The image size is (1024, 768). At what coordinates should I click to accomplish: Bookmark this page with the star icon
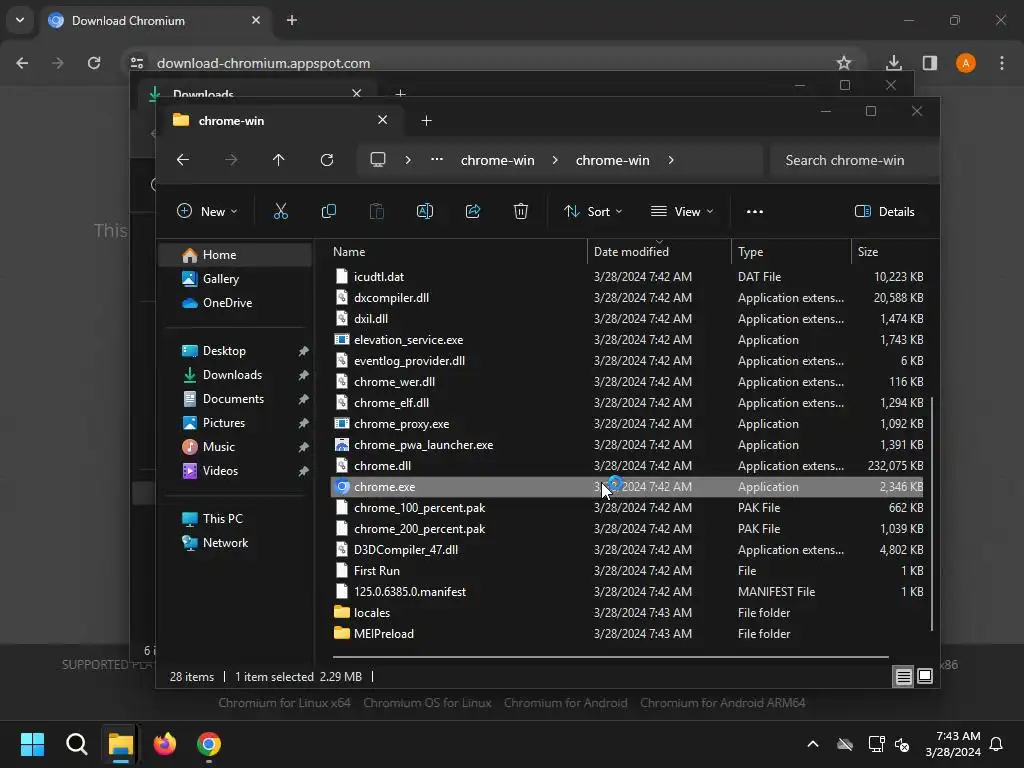click(x=844, y=63)
